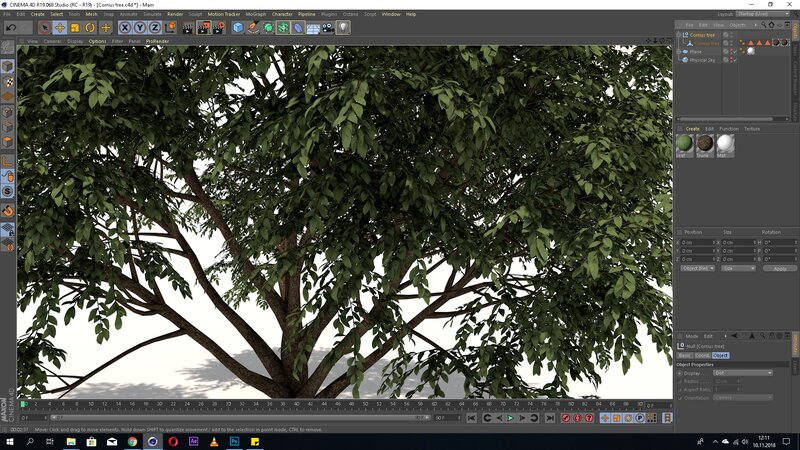Open the Layout dropdown
Viewport: 800px width, 450px height.
pos(760,14)
